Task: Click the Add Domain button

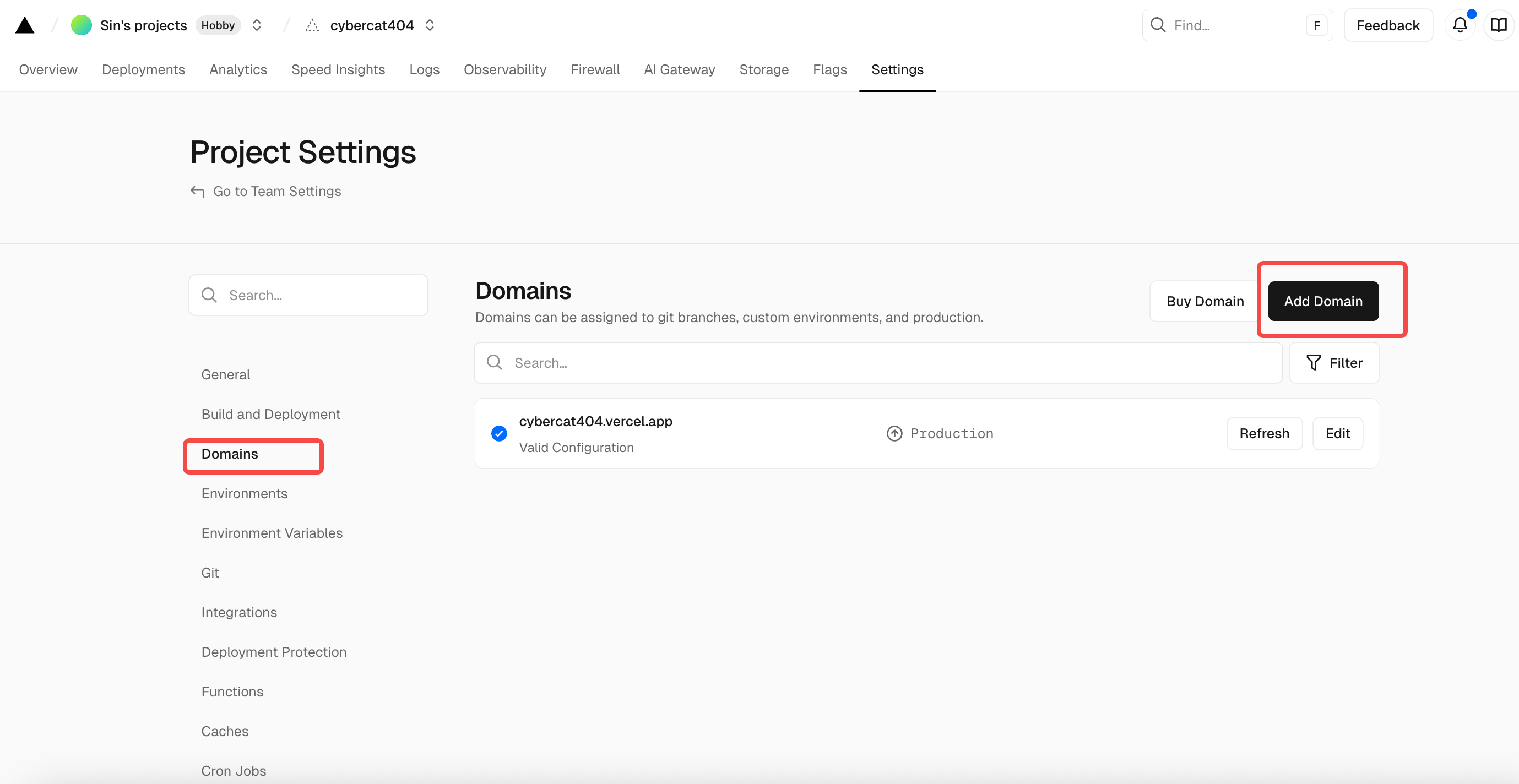Action: pyautogui.click(x=1323, y=301)
